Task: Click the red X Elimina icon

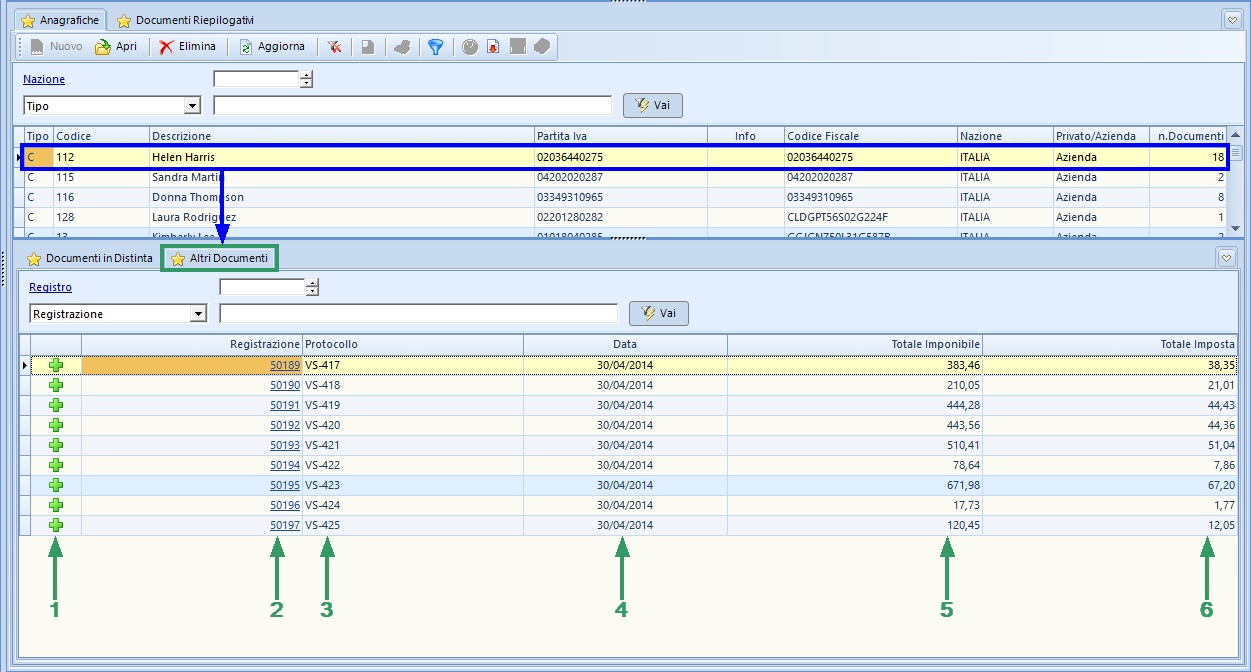Action: [x=166, y=47]
